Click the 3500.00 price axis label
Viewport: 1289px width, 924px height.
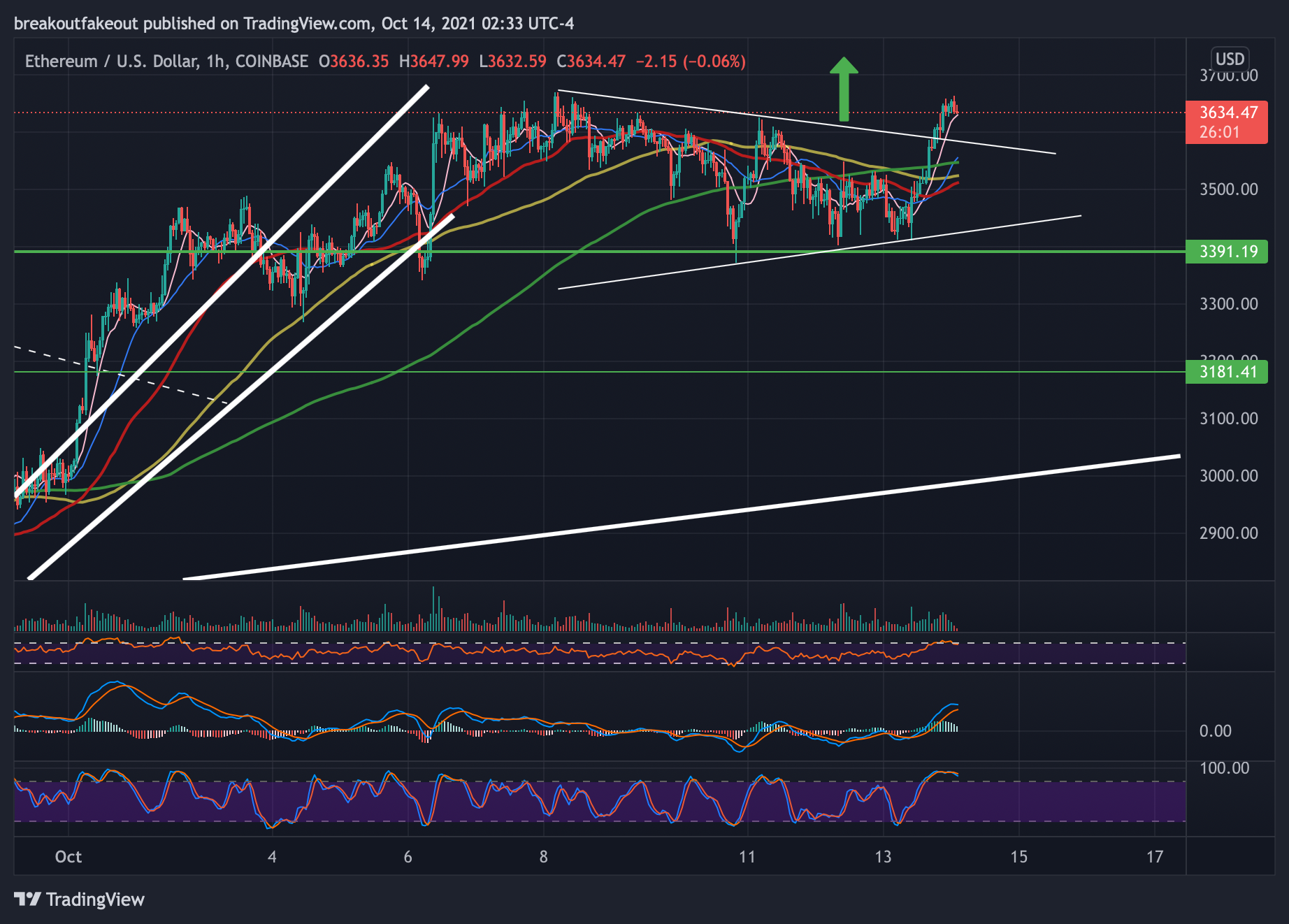click(1228, 189)
